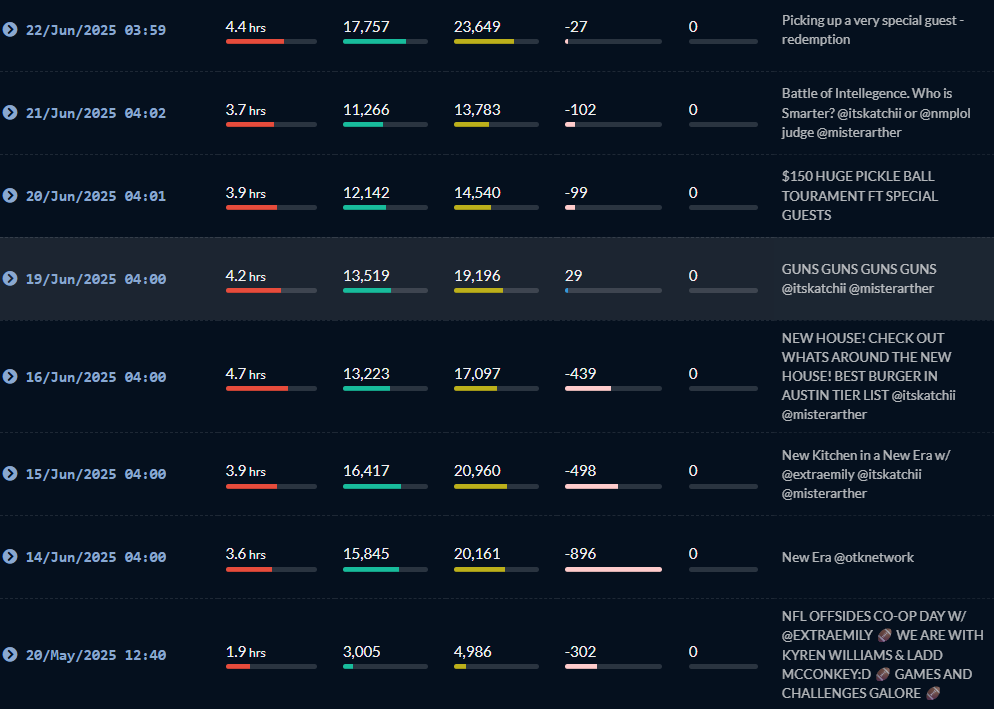The image size is (994, 709).
Task: Click the 'GUNS GUNS GUNS GUNS' stream title
Action: (x=859, y=278)
